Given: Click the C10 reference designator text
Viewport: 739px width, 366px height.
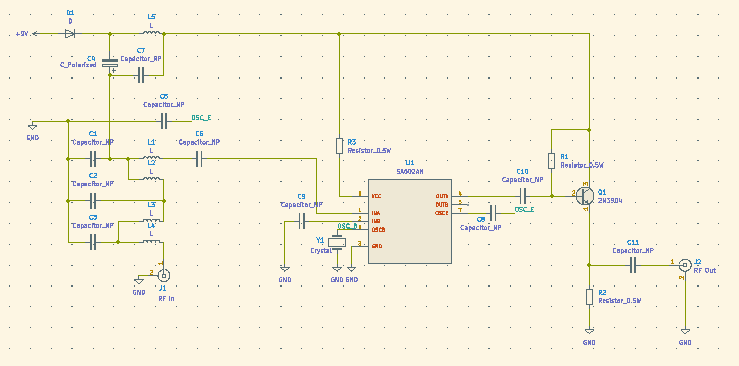Looking at the screenshot, I should pyautogui.click(x=522, y=171).
